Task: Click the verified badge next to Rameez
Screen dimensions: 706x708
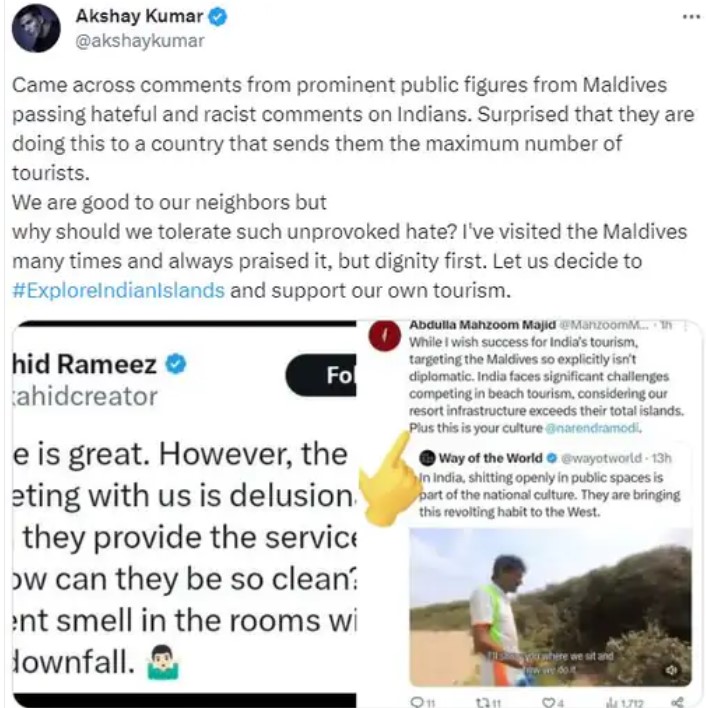Action: pyautogui.click(x=176, y=364)
